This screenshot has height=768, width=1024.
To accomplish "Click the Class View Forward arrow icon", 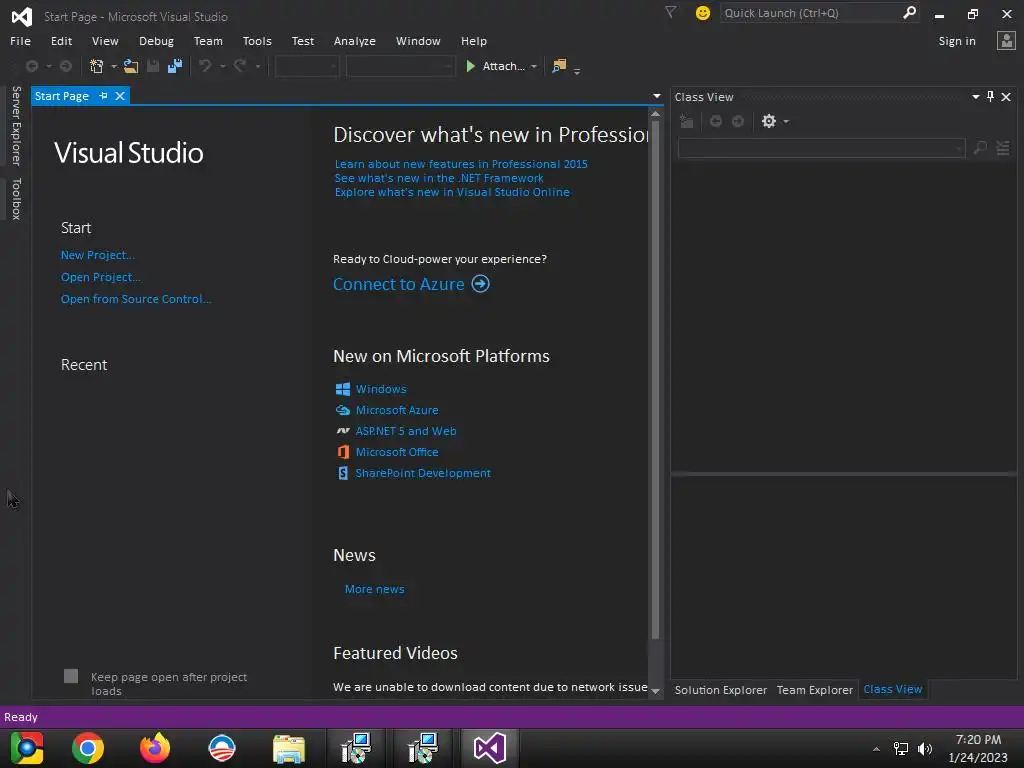I will coord(738,121).
